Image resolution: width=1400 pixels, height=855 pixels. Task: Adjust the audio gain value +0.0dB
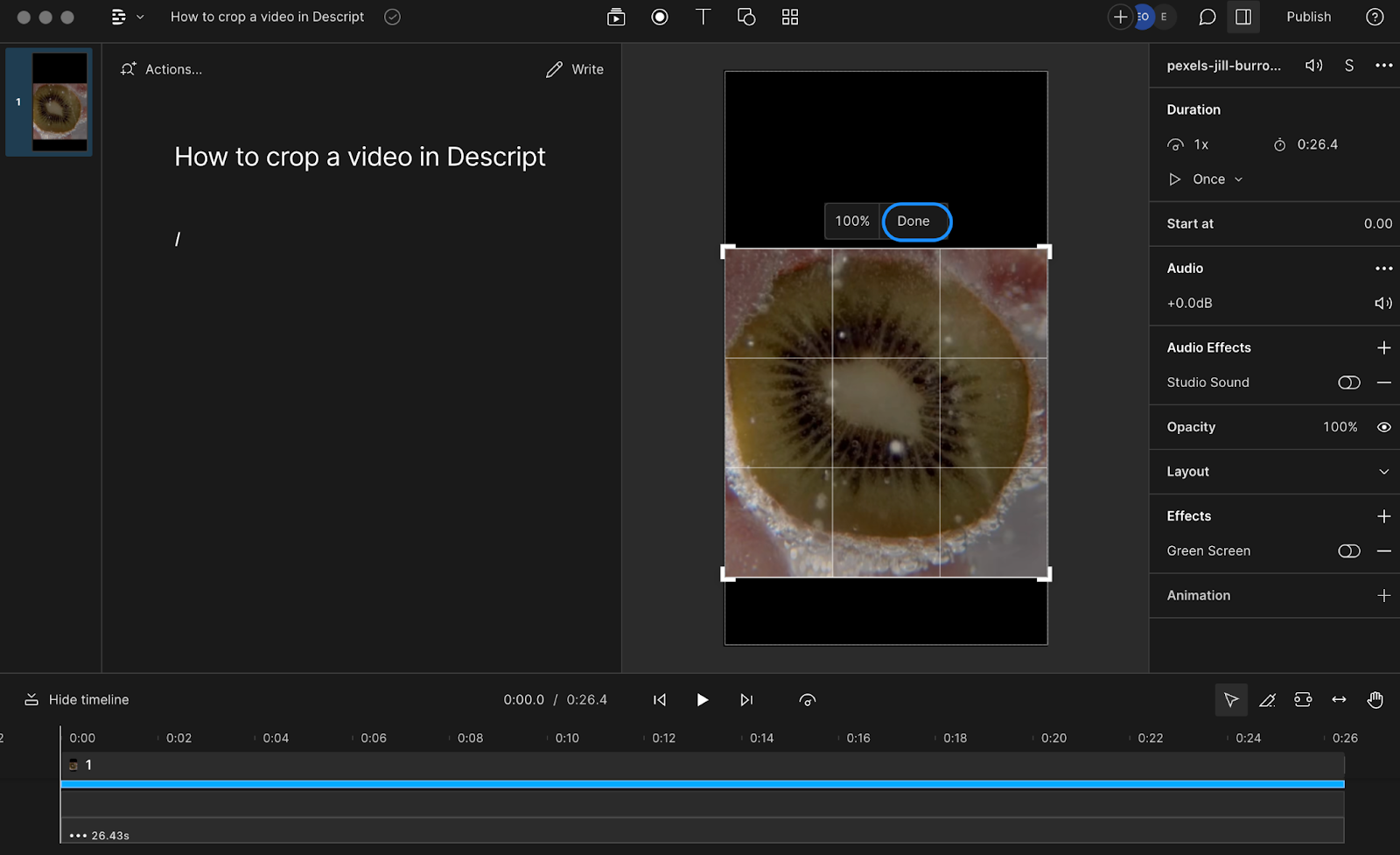tap(1188, 303)
